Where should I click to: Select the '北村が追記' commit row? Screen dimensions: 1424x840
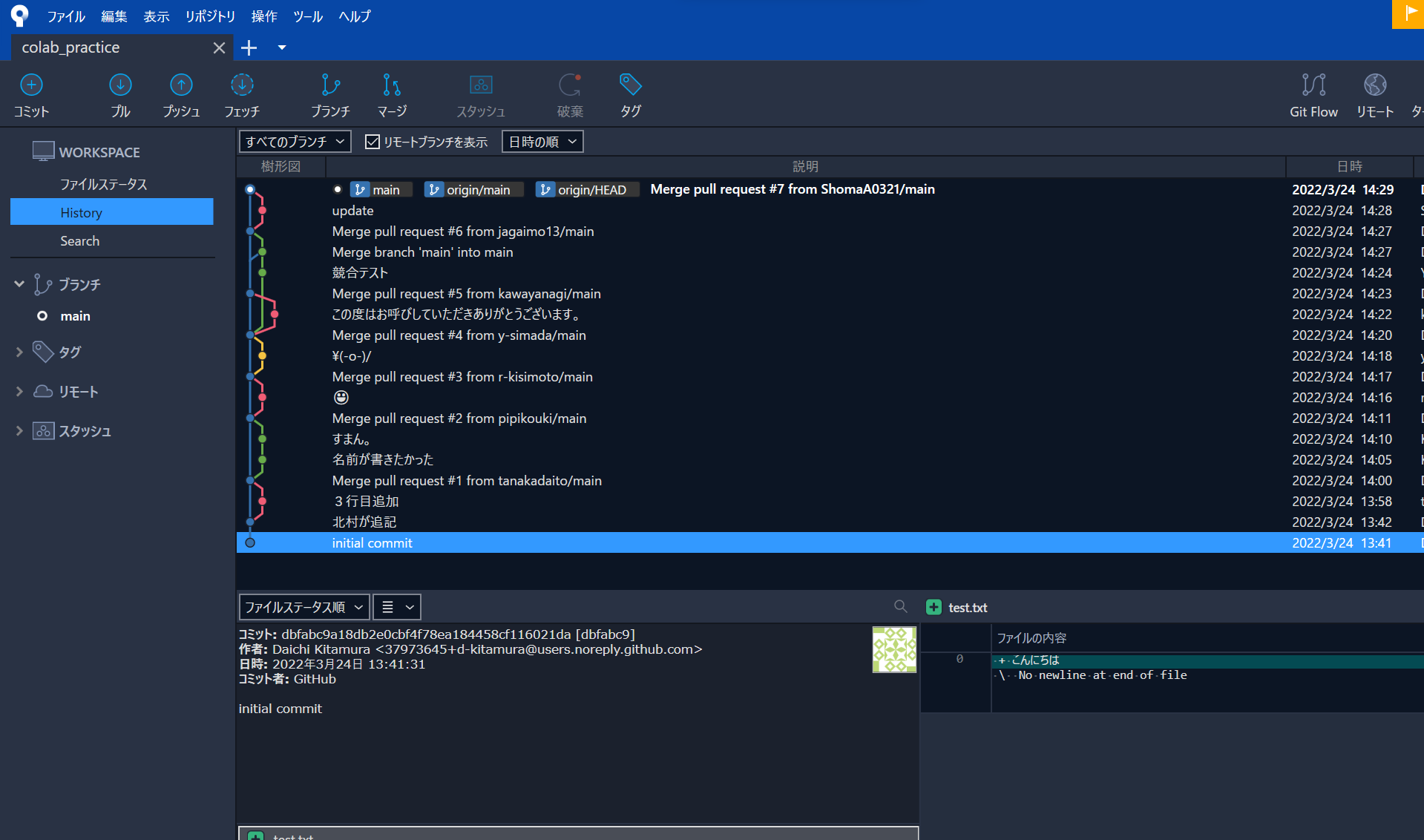click(830, 522)
